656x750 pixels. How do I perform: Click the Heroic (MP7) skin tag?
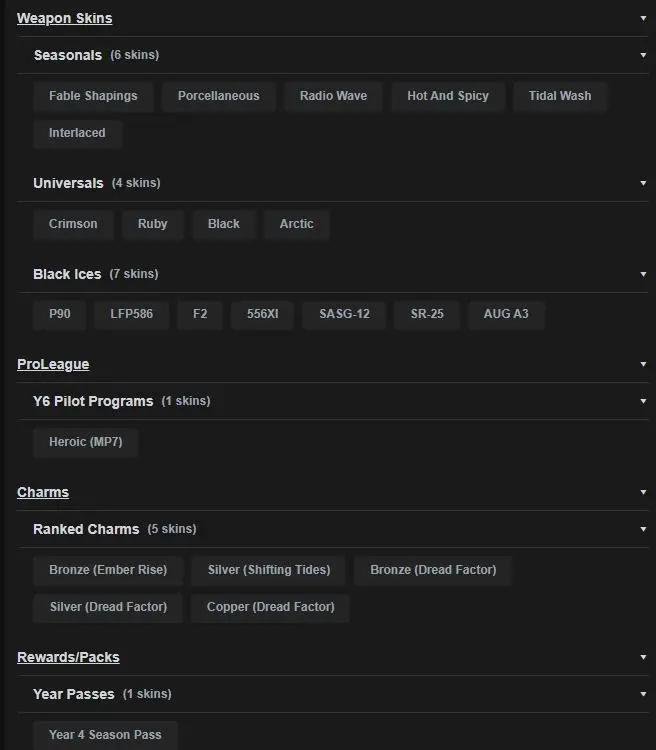[x=85, y=442]
